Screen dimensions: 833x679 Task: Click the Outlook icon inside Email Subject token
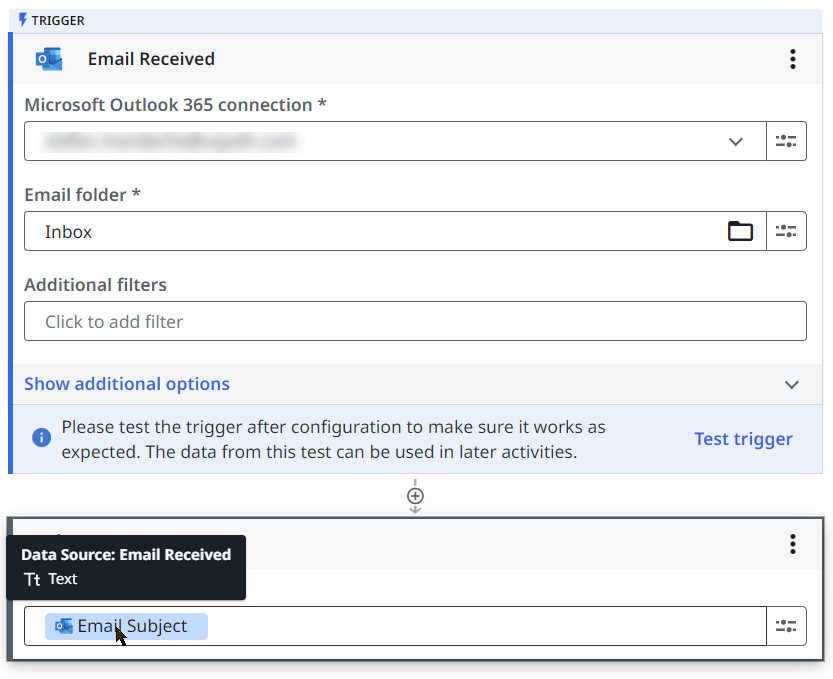pos(64,626)
